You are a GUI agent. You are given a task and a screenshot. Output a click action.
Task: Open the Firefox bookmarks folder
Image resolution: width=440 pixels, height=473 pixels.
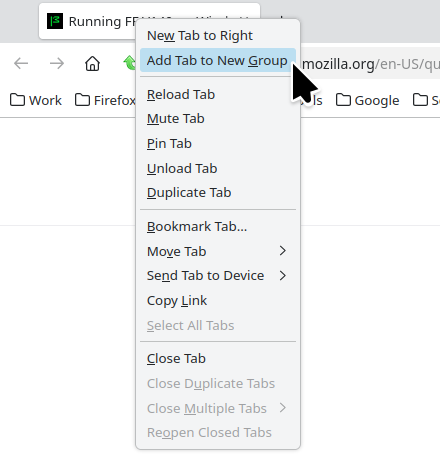(105, 100)
